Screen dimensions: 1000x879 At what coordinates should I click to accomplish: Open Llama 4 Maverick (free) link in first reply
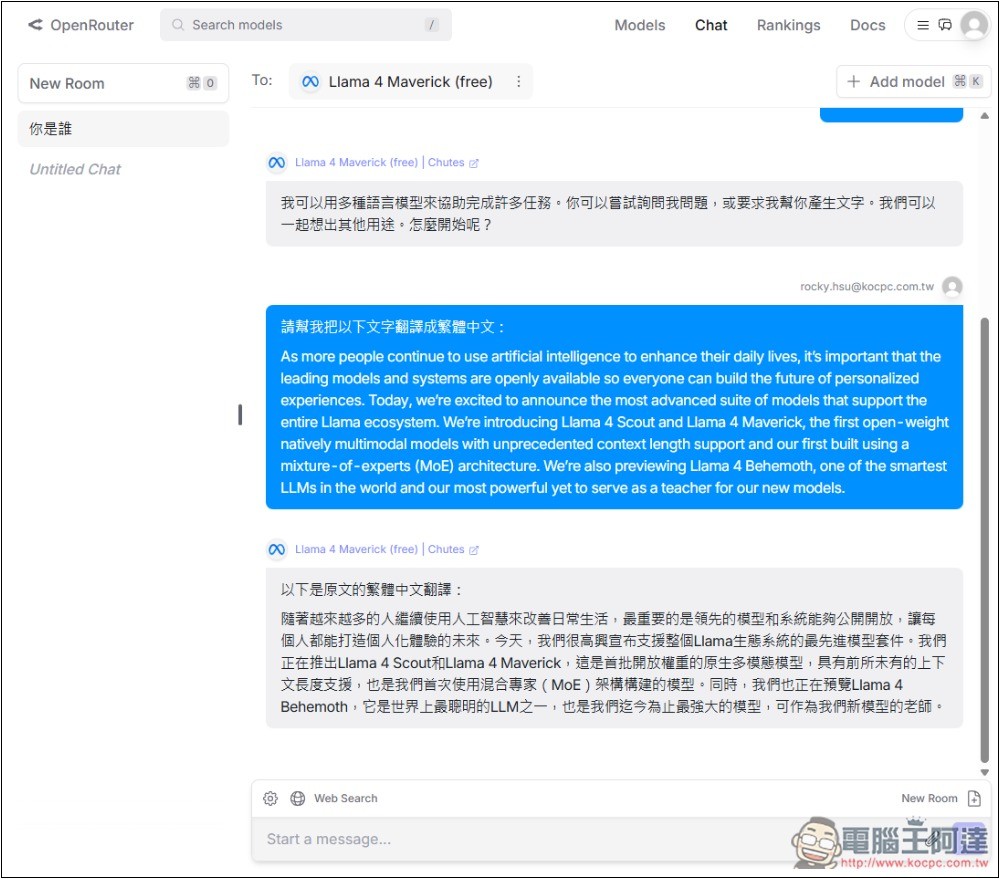pyautogui.click(x=356, y=163)
